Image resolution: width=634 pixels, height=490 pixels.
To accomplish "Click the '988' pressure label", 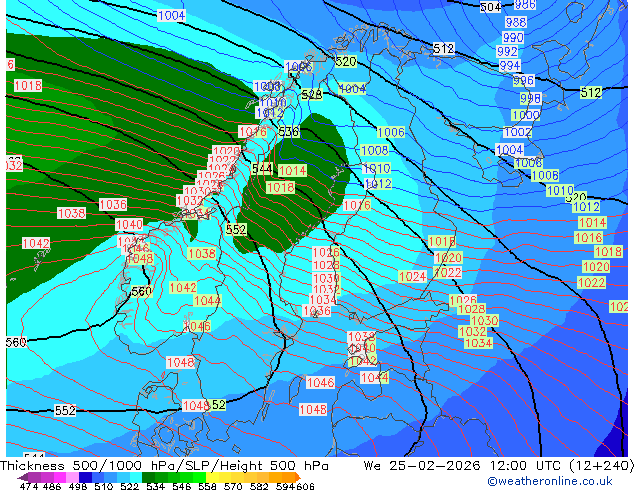I will [x=516, y=22].
